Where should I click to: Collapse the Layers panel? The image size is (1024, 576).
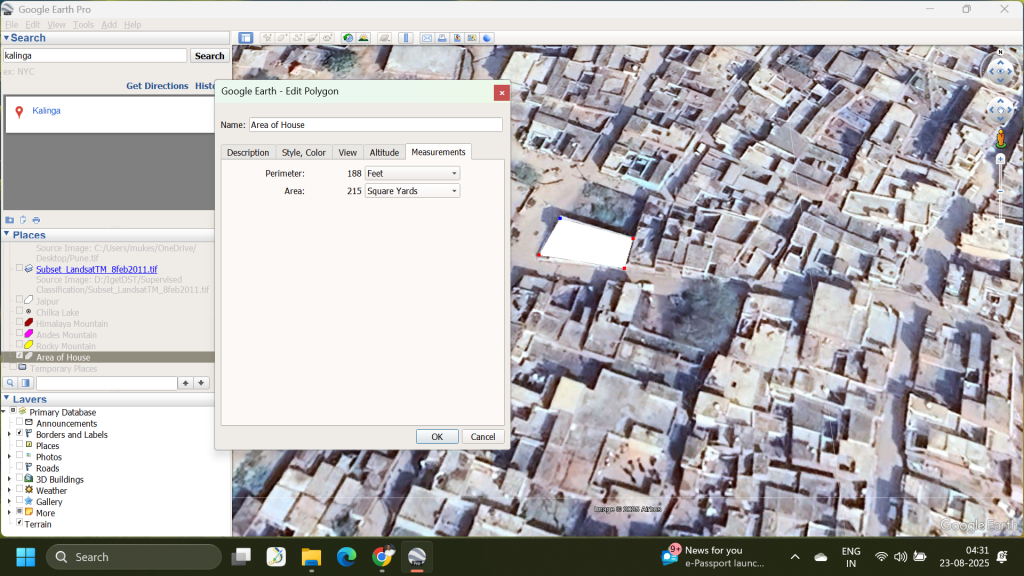pos(7,398)
